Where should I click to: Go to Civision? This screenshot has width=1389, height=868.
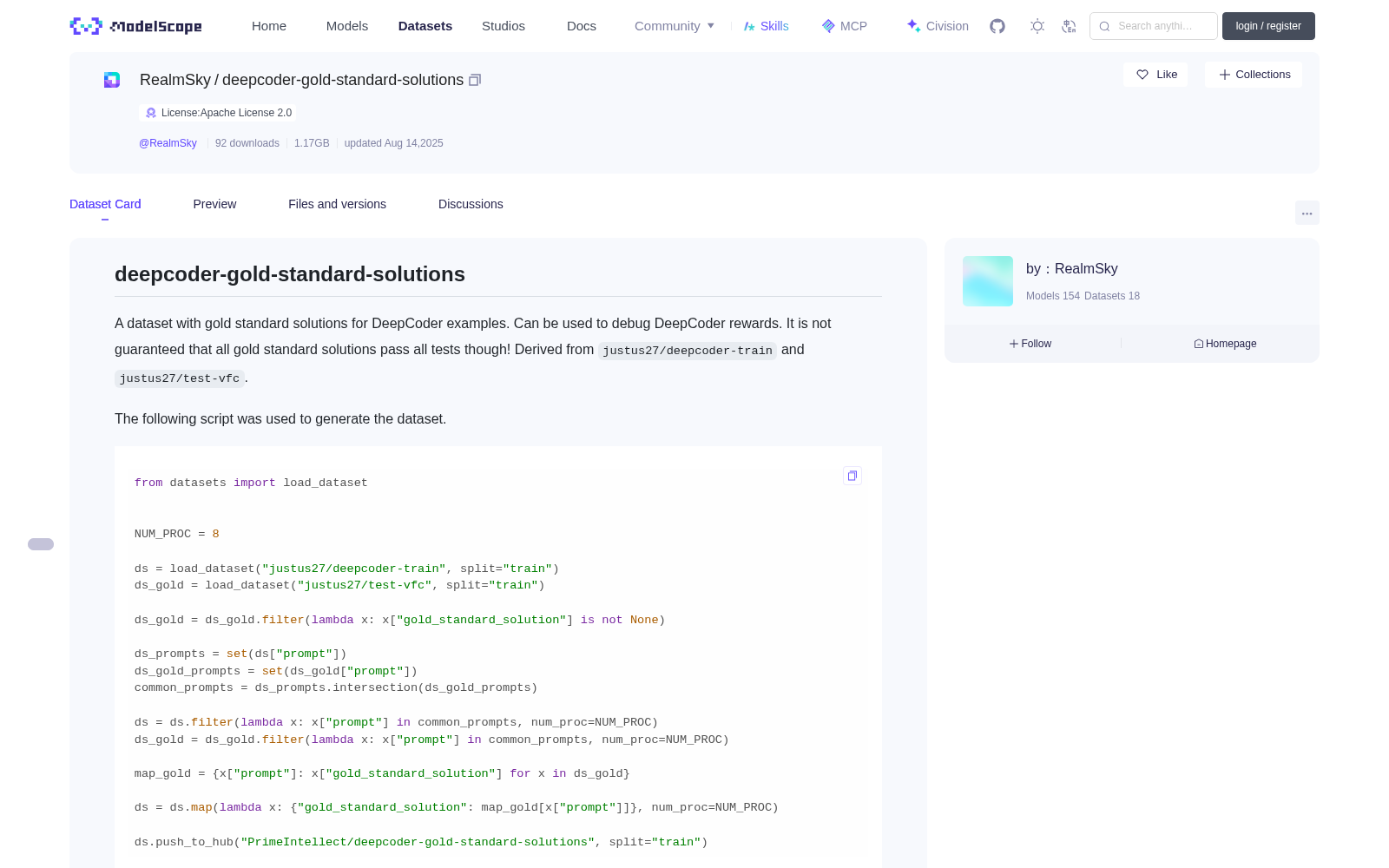click(x=938, y=26)
